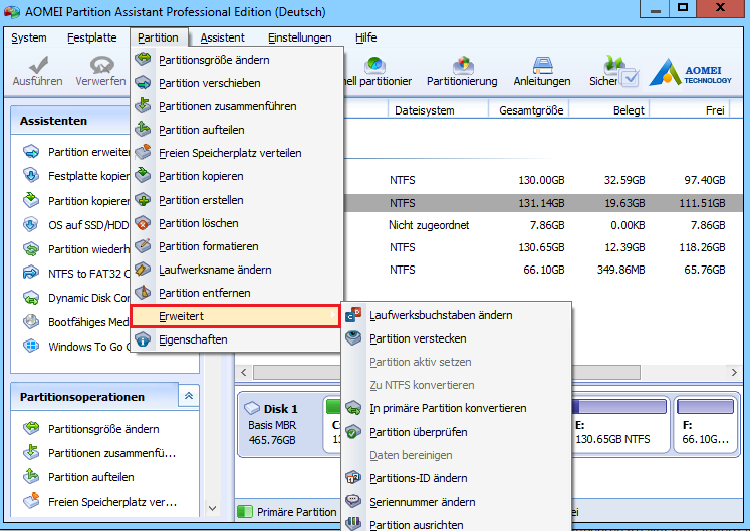Click the Seriennummer ändern submenu icon
The width and height of the screenshot is (750, 531).
coord(353,501)
